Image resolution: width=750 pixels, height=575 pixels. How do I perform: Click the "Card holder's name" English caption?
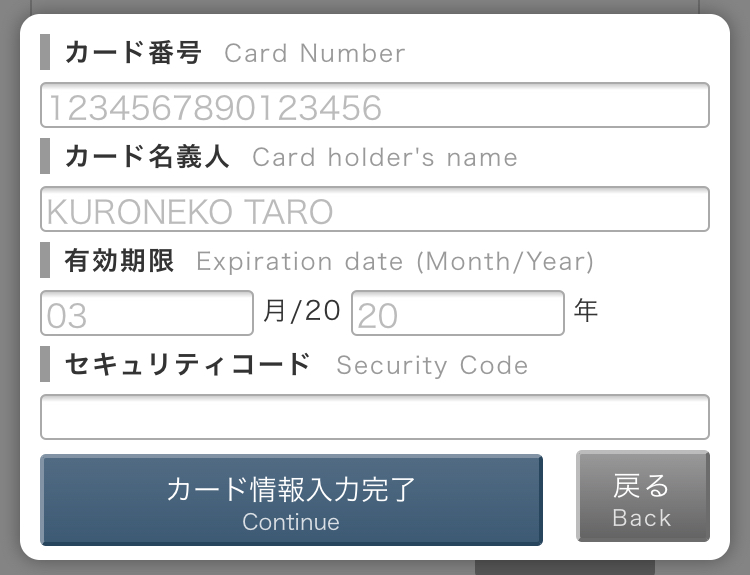(385, 157)
